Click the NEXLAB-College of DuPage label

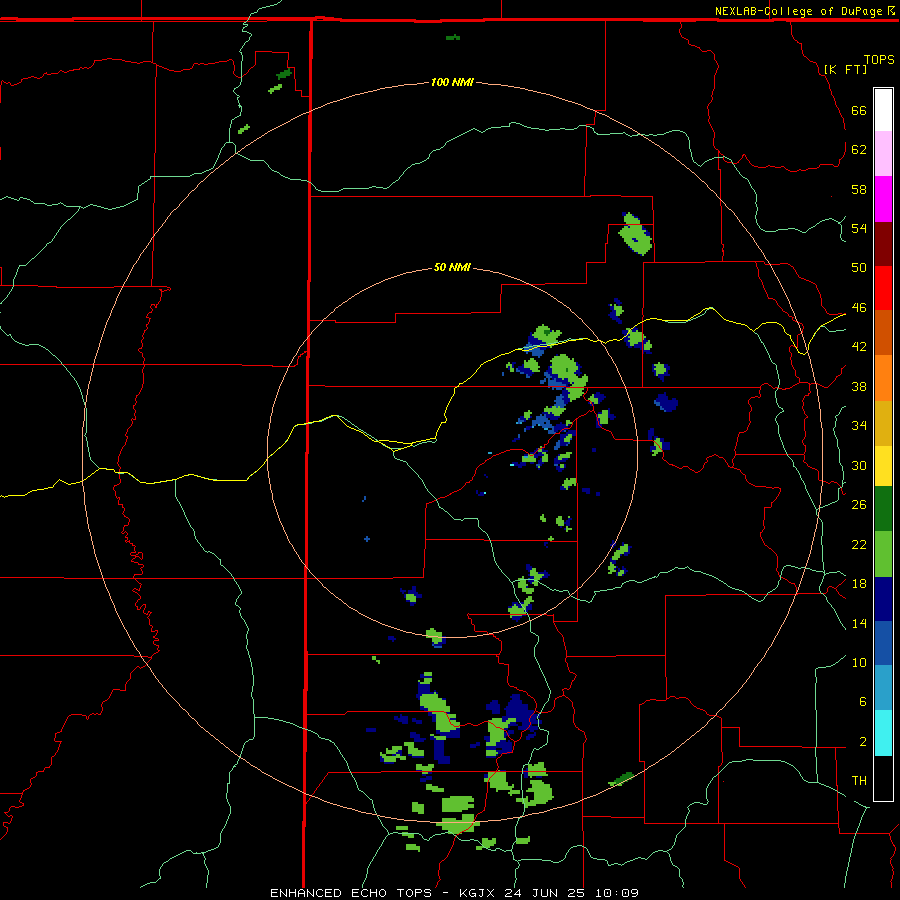[x=798, y=11]
